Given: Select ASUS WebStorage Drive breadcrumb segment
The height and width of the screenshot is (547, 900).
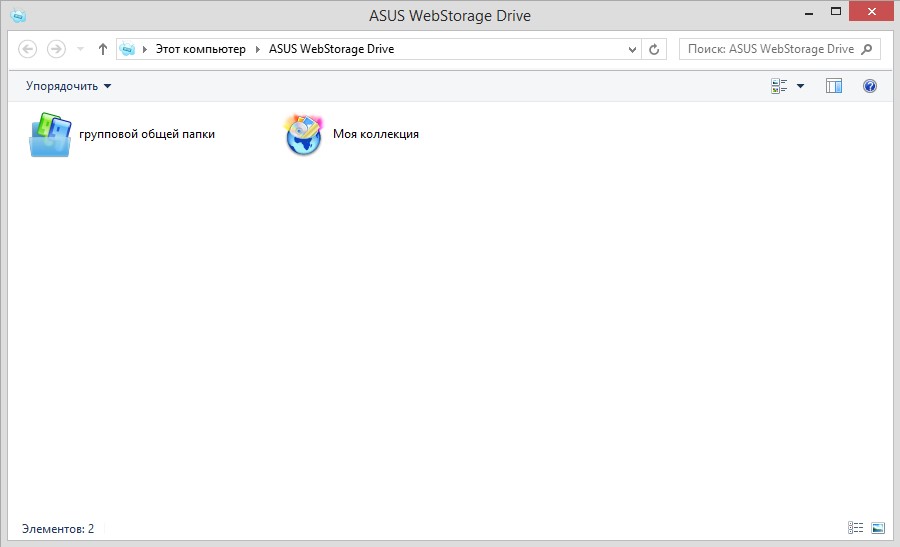Looking at the screenshot, I should [331, 49].
